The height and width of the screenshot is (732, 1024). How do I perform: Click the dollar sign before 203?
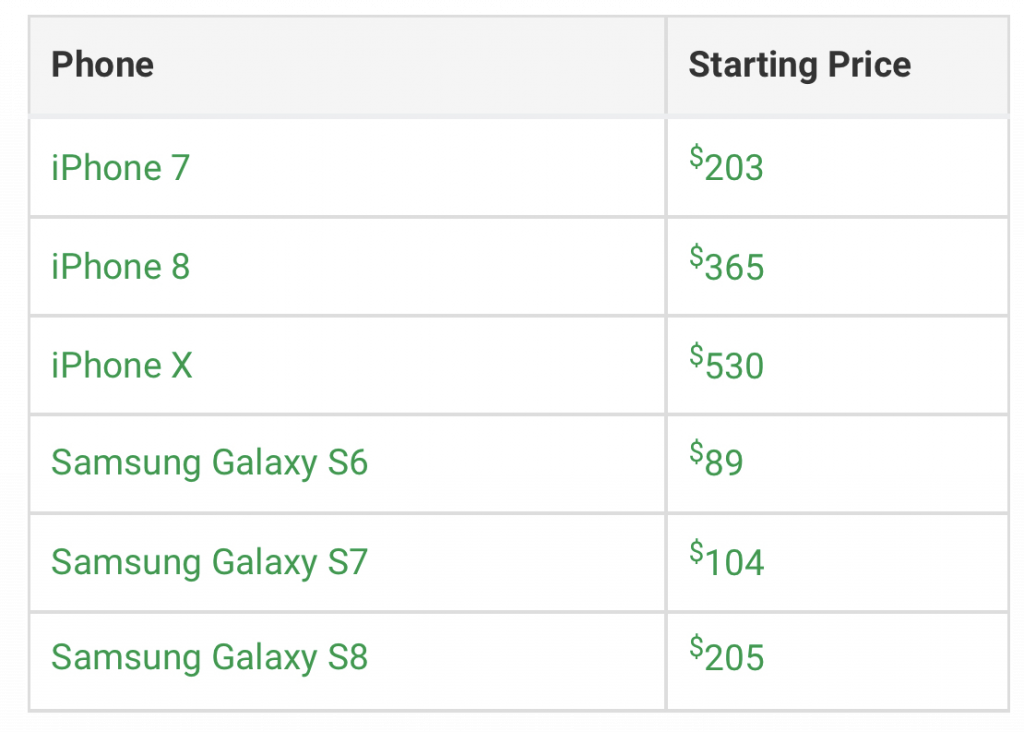click(696, 157)
